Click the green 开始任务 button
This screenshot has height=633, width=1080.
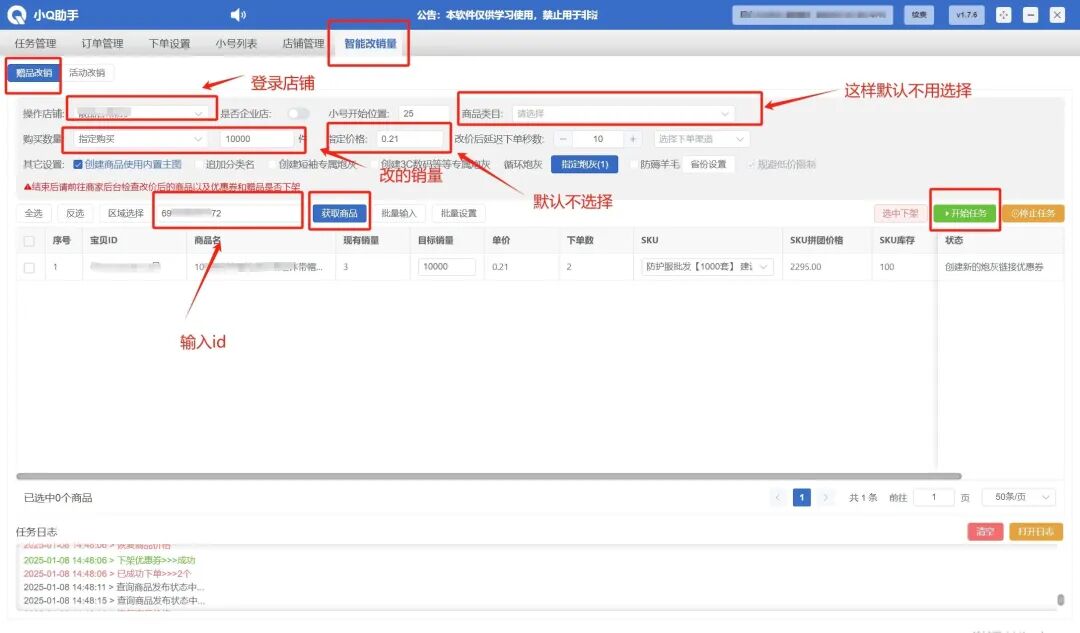[965, 214]
